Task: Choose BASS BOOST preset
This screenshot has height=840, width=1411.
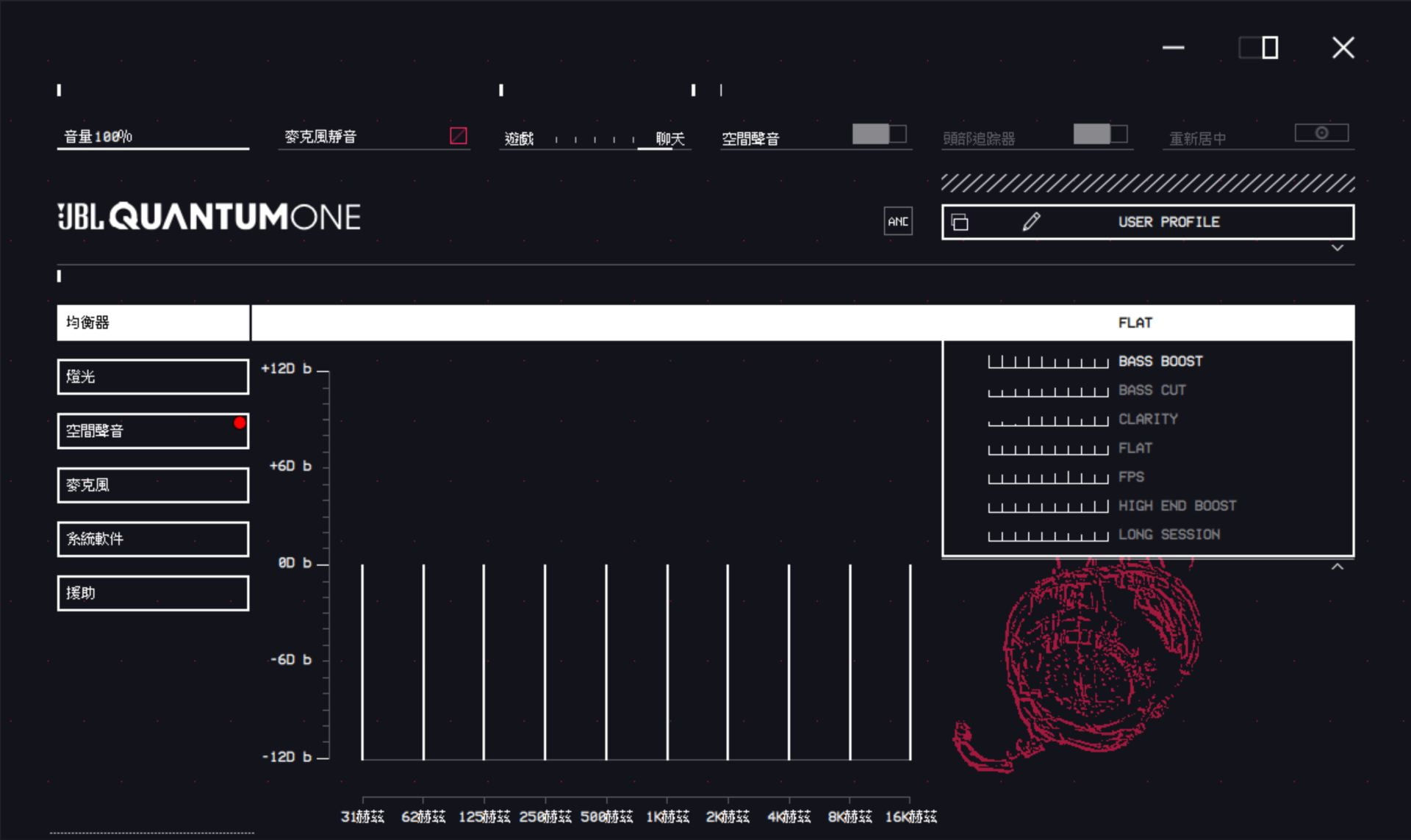Action: [1160, 361]
